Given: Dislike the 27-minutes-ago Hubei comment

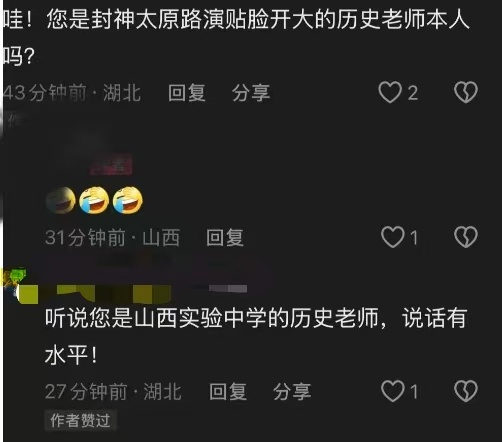Looking at the screenshot, I should [x=466, y=391].
